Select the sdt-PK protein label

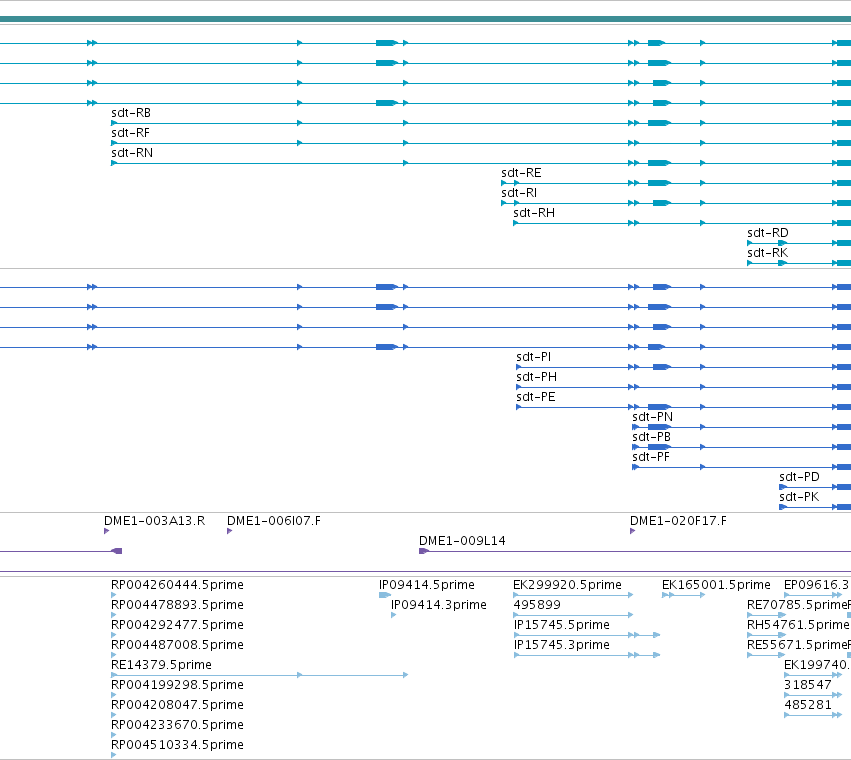coord(799,498)
